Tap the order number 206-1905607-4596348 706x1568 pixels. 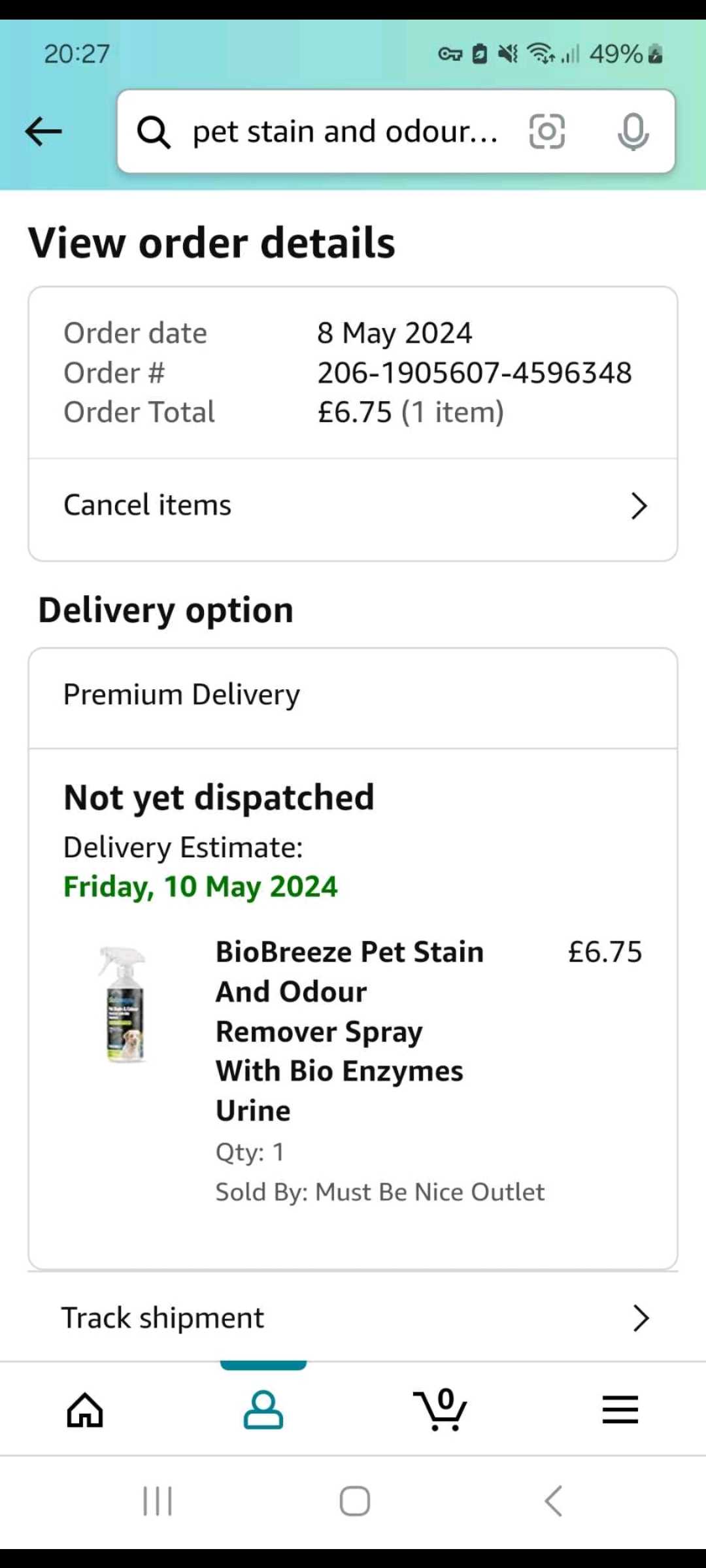pyautogui.click(x=475, y=373)
